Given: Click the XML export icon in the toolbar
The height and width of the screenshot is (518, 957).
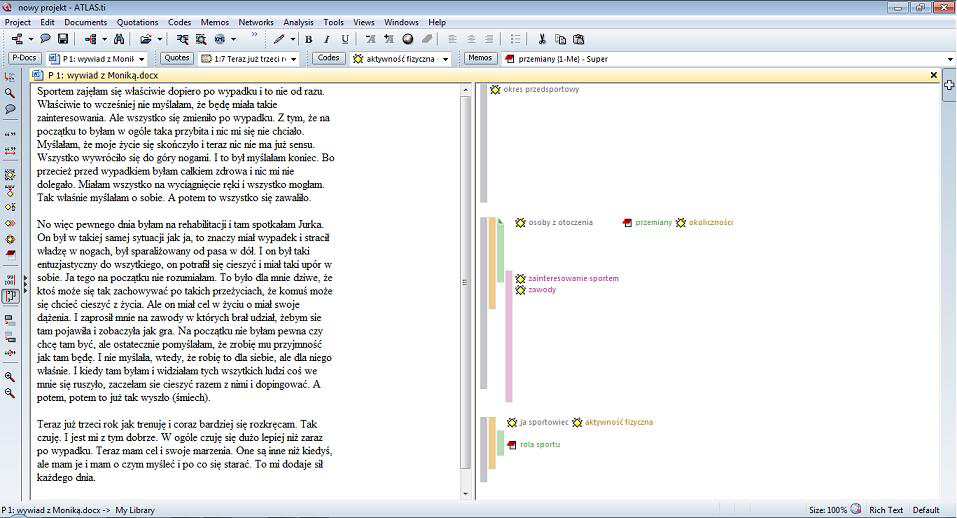Looking at the screenshot, I should click(220, 39).
